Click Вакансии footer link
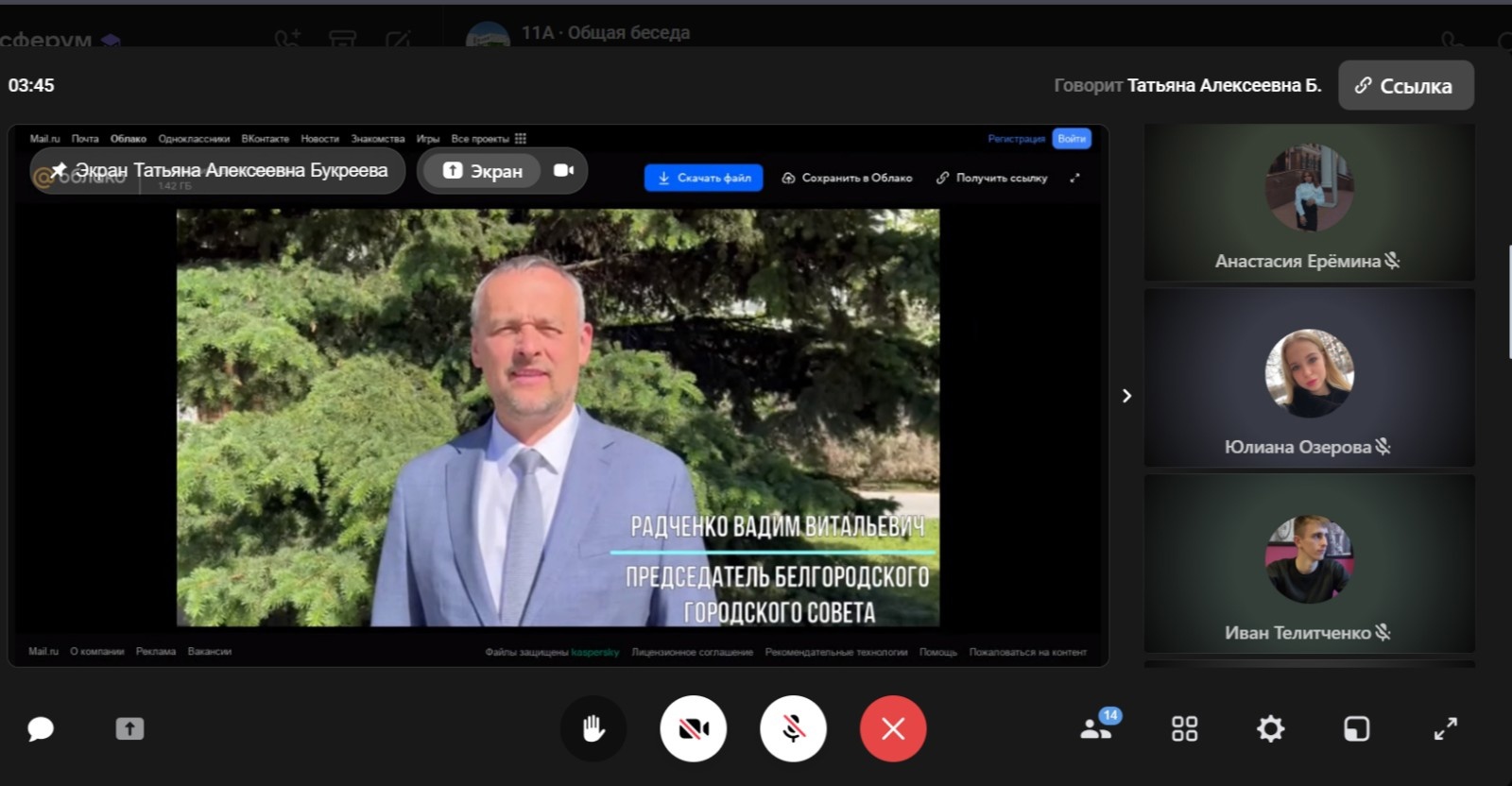The height and width of the screenshot is (786, 1512). pos(210,652)
